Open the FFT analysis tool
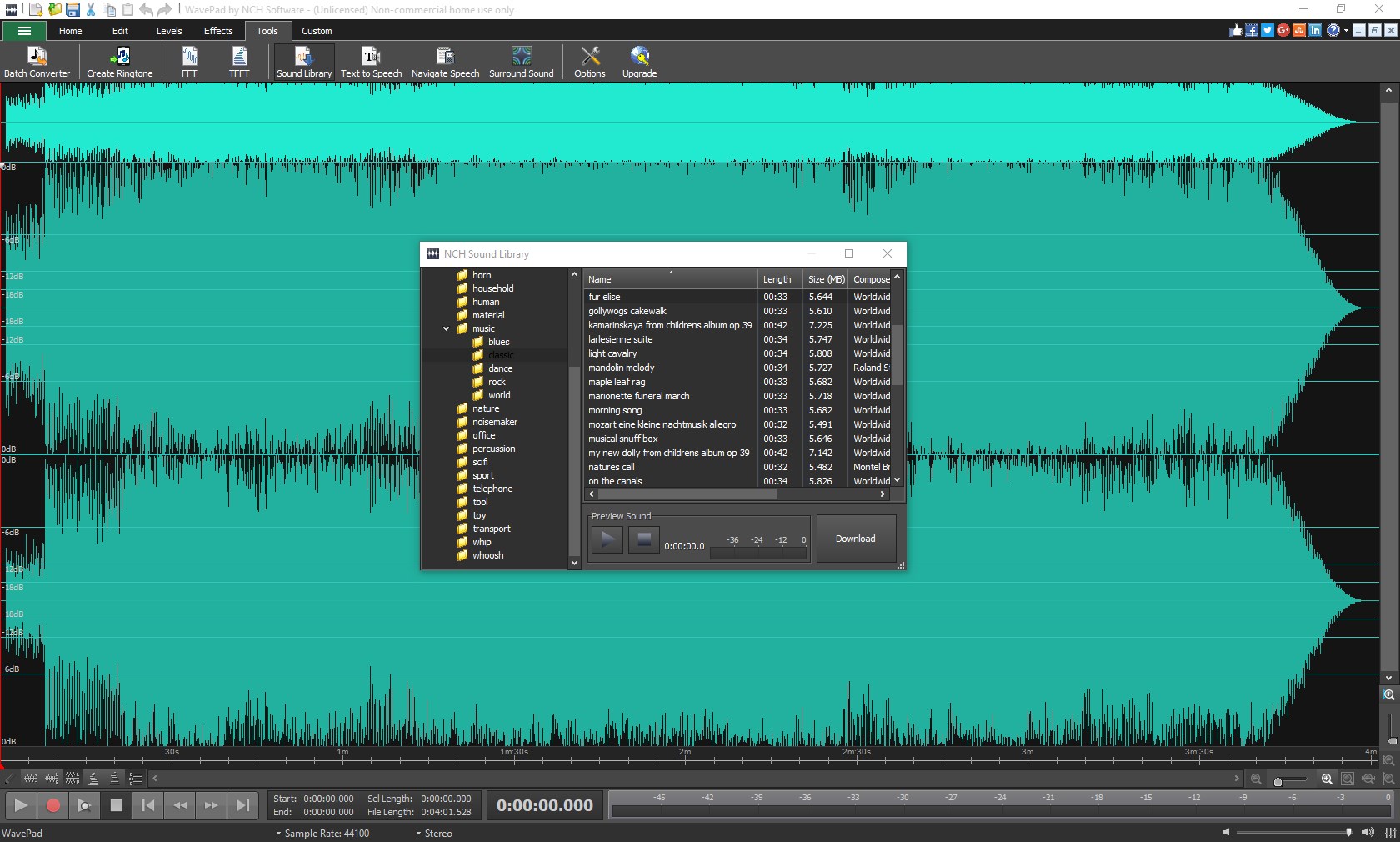Viewport: 1400px width, 842px height. click(x=189, y=62)
